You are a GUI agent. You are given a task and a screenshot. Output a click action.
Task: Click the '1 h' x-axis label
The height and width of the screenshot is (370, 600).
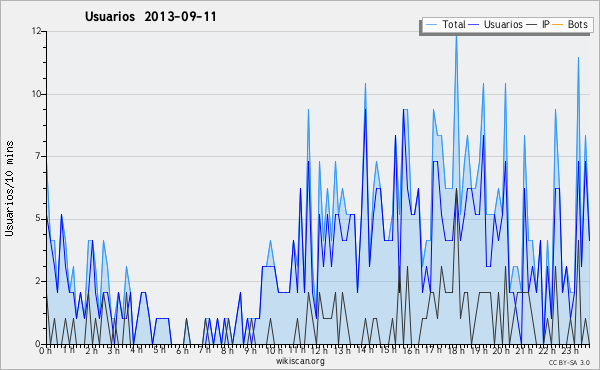(69, 350)
